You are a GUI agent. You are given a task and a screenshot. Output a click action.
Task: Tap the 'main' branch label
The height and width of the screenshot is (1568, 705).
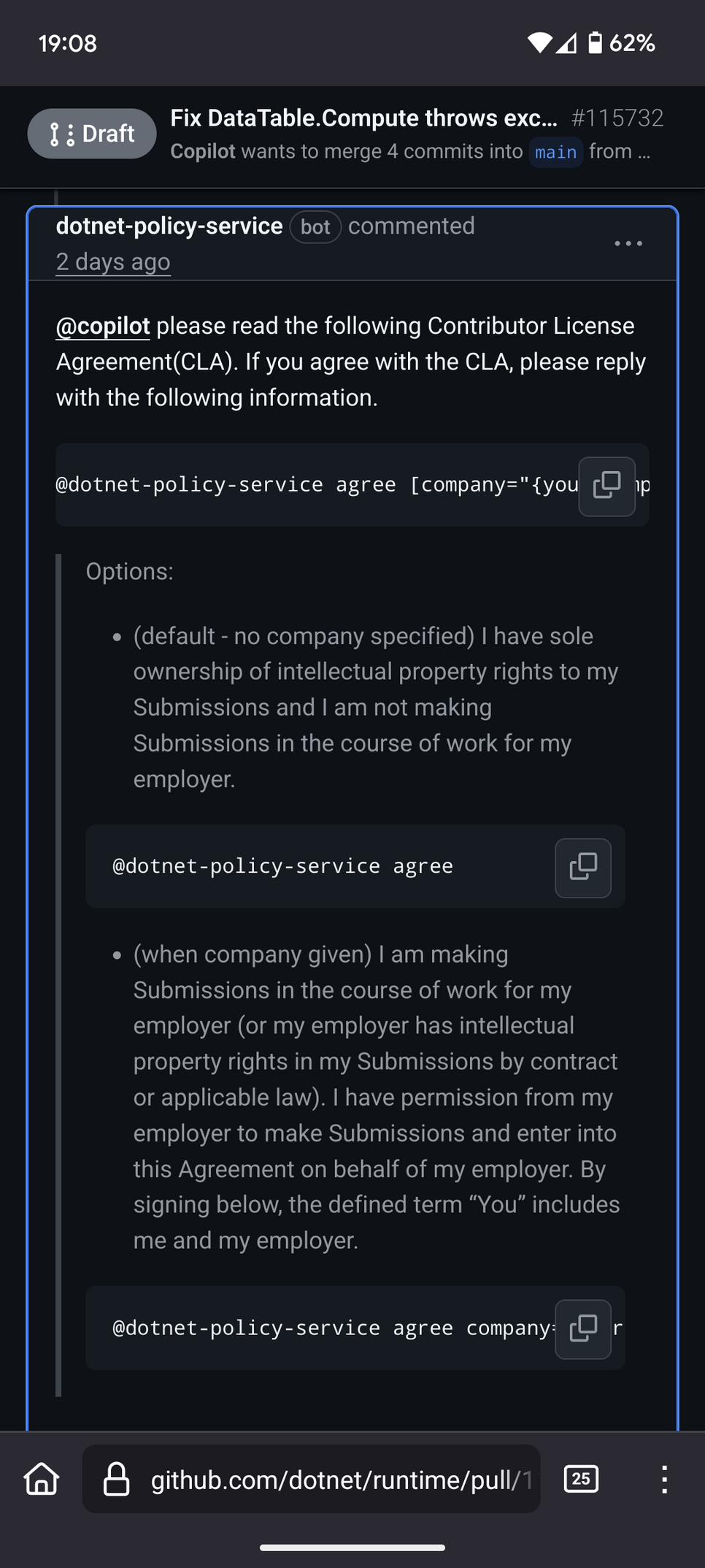coord(555,152)
